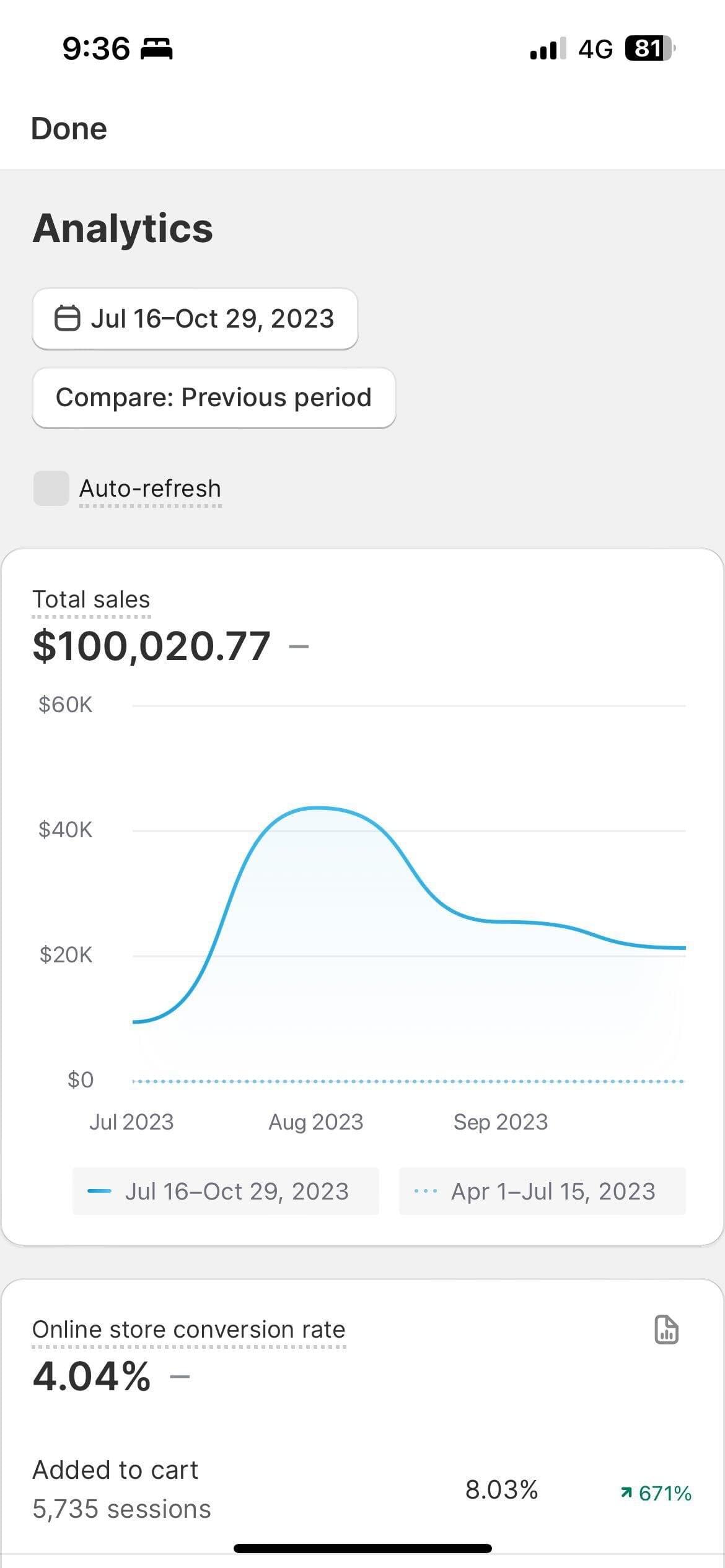725x1568 pixels.
Task: Click the solid line legend marker
Action: (x=99, y=1191)
